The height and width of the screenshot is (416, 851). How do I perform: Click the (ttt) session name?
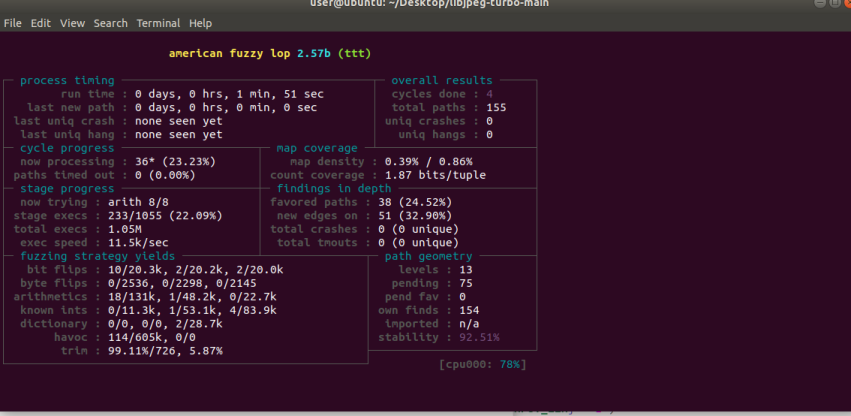[354, 53]
